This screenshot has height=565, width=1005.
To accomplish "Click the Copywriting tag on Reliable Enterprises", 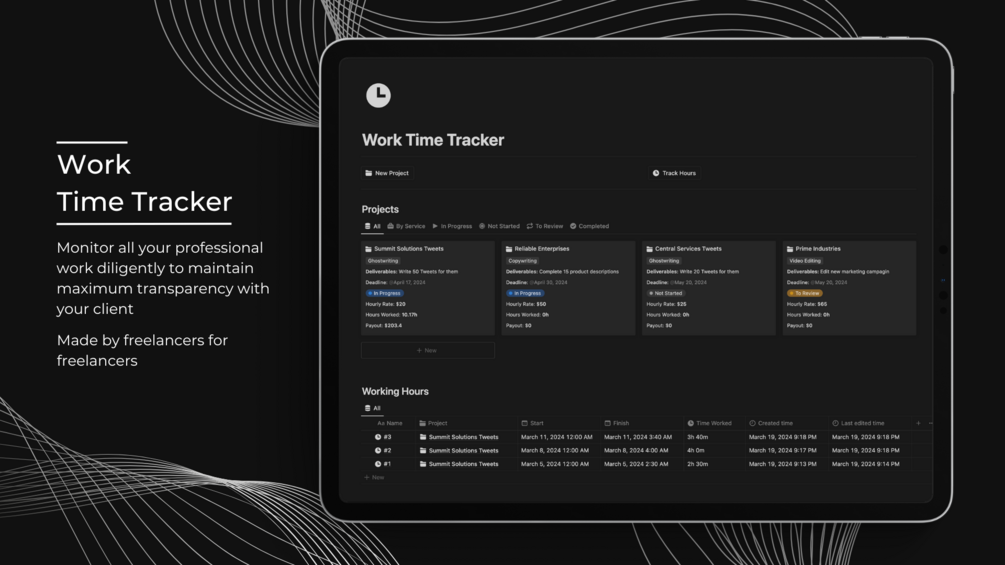I will (522, 261).
